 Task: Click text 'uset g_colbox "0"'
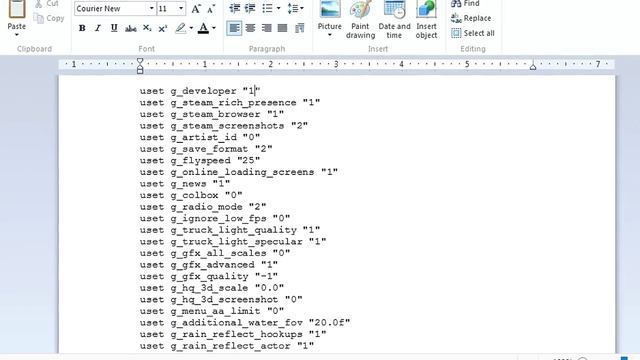tap(191, 195)
